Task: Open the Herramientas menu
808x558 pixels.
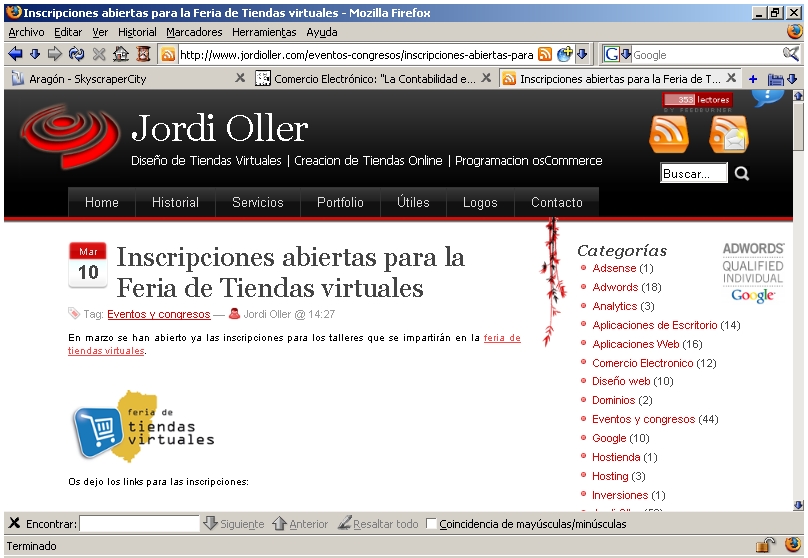Action: pos(264,32)
